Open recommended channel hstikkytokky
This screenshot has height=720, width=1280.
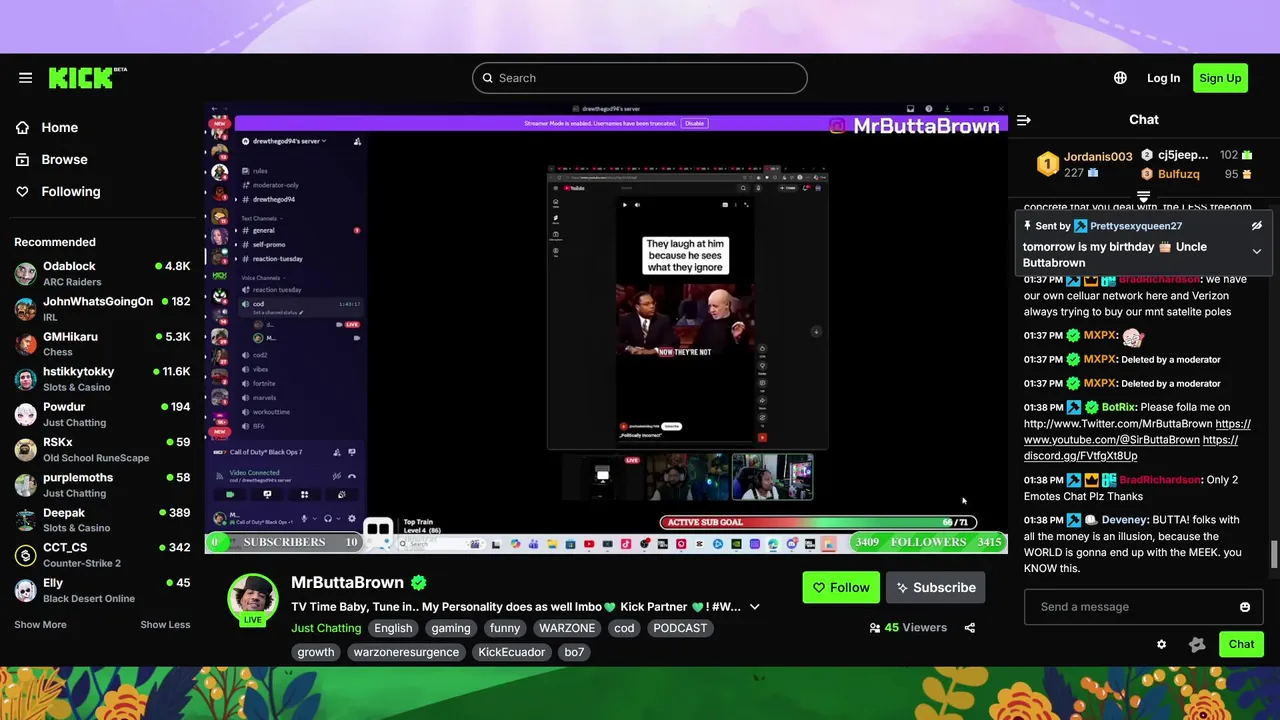[x=100, y=379]
